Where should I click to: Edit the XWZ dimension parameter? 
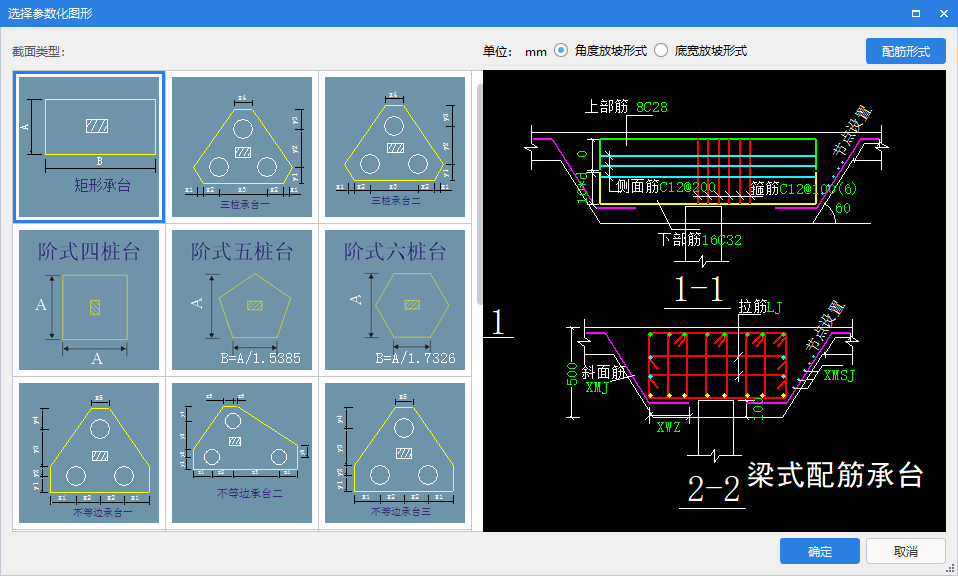pyautogui.click(x=668, y=428)
